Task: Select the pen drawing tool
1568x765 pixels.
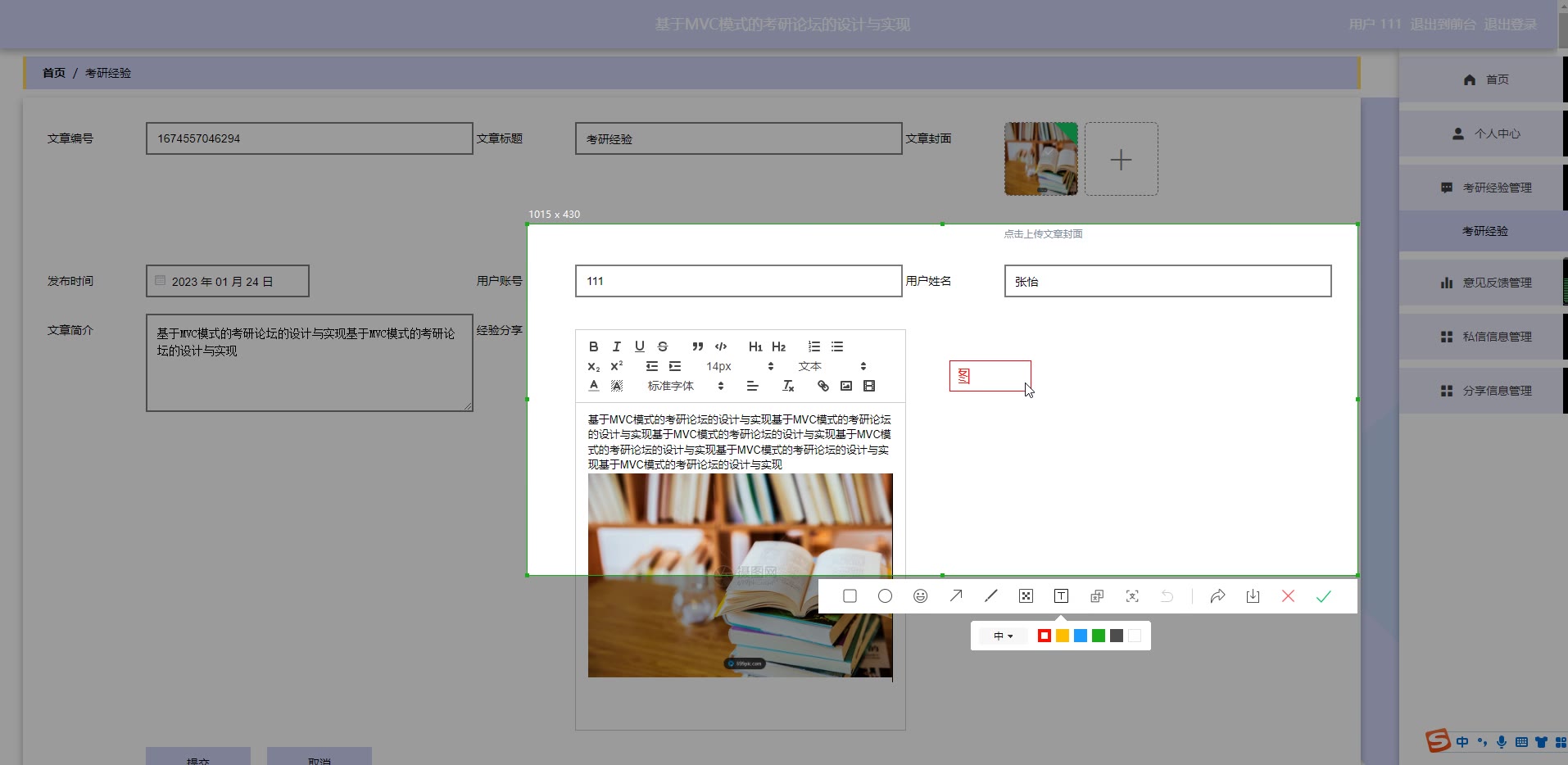Action: click(991, 596)
